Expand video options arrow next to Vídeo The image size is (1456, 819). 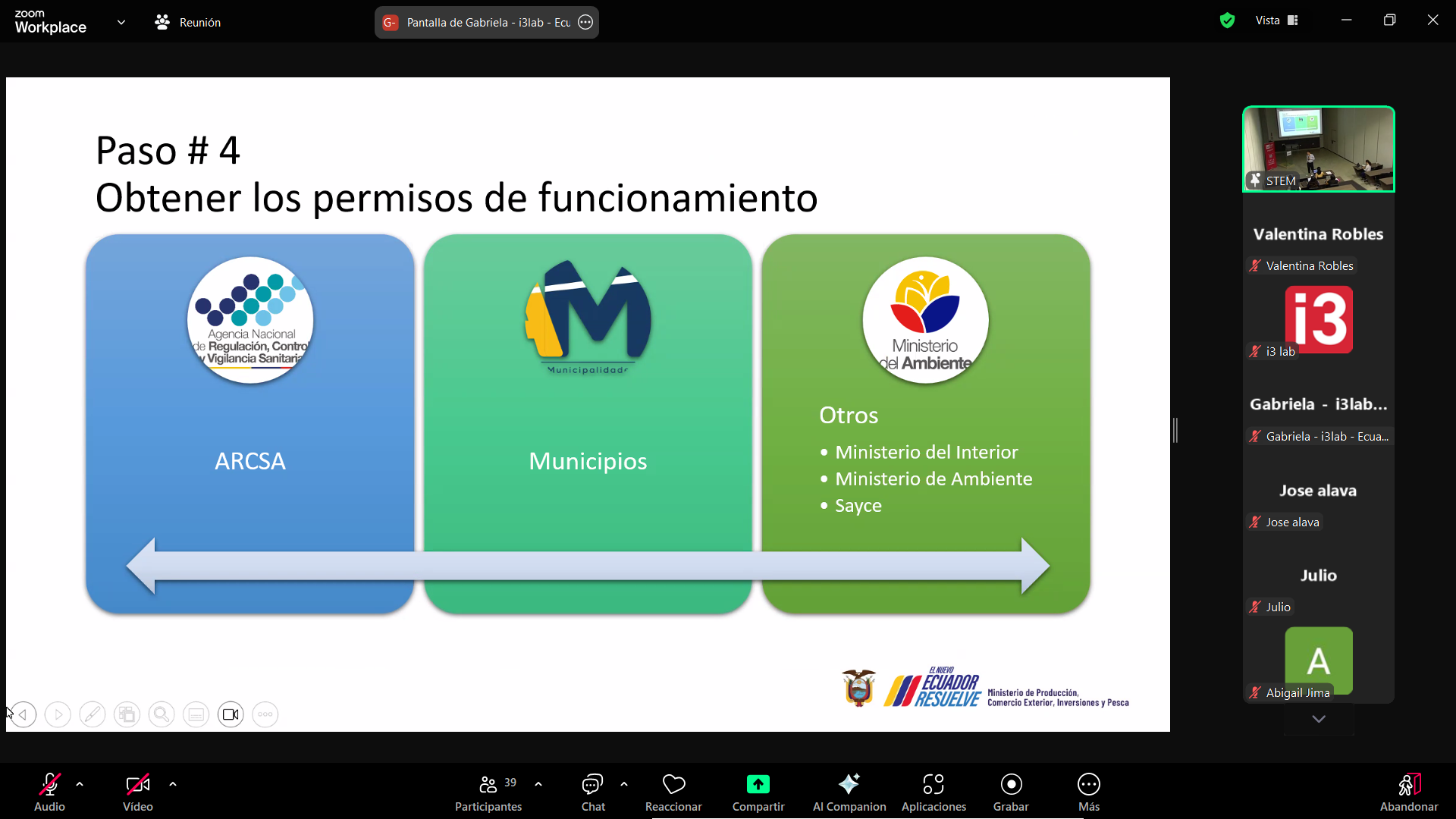click(x=173, y=784)
